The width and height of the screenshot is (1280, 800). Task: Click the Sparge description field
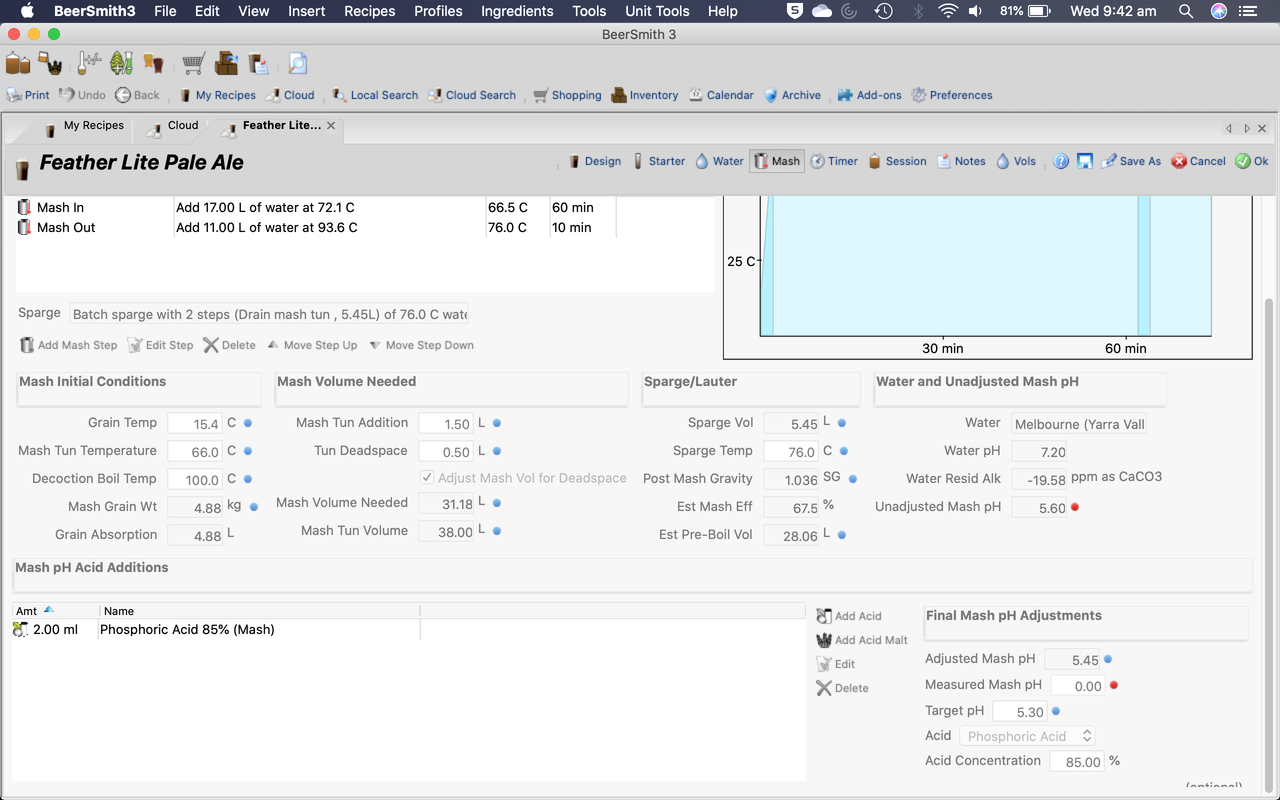(x=269, y=314)
